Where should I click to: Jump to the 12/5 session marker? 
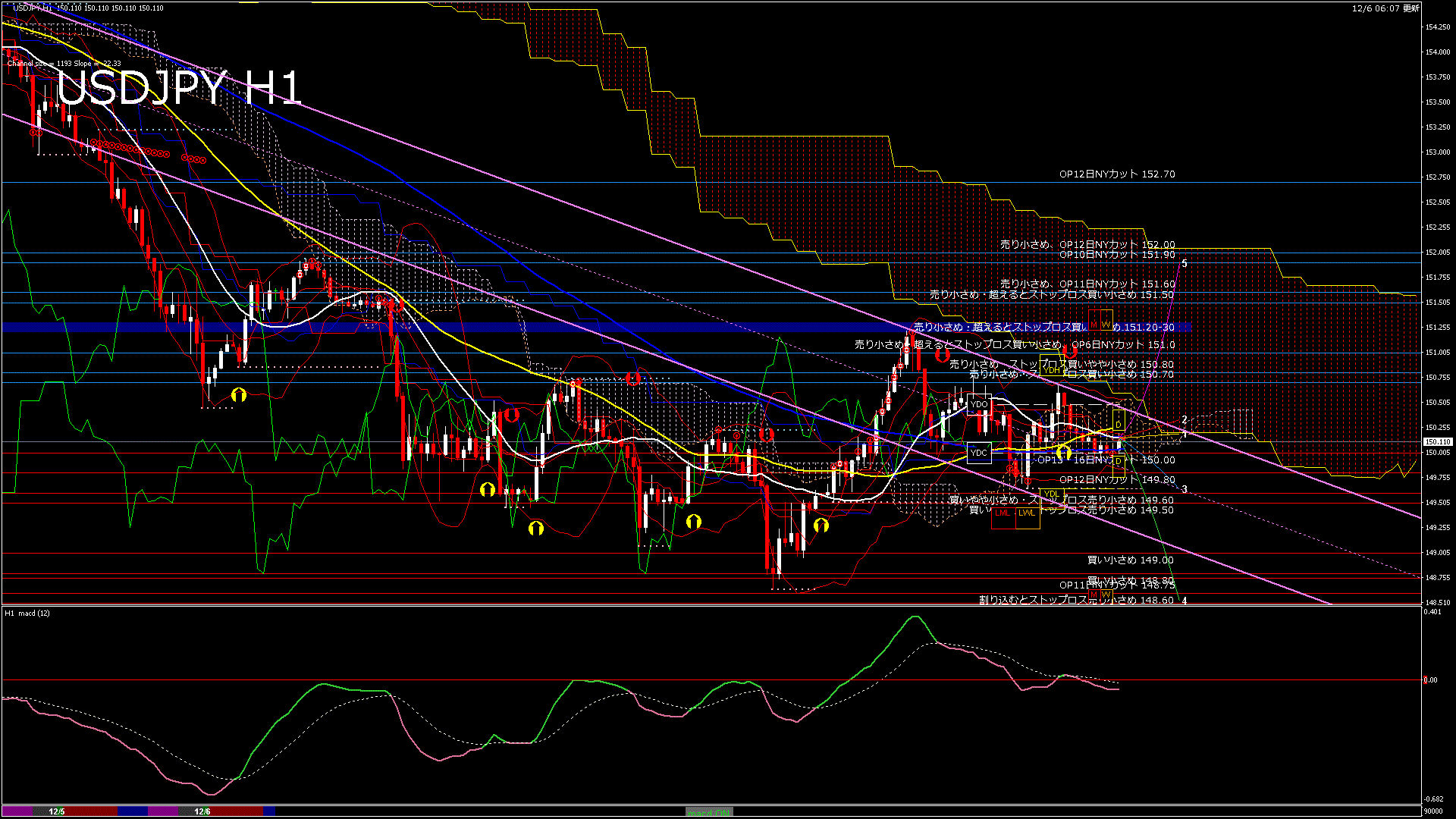[57, 811]
